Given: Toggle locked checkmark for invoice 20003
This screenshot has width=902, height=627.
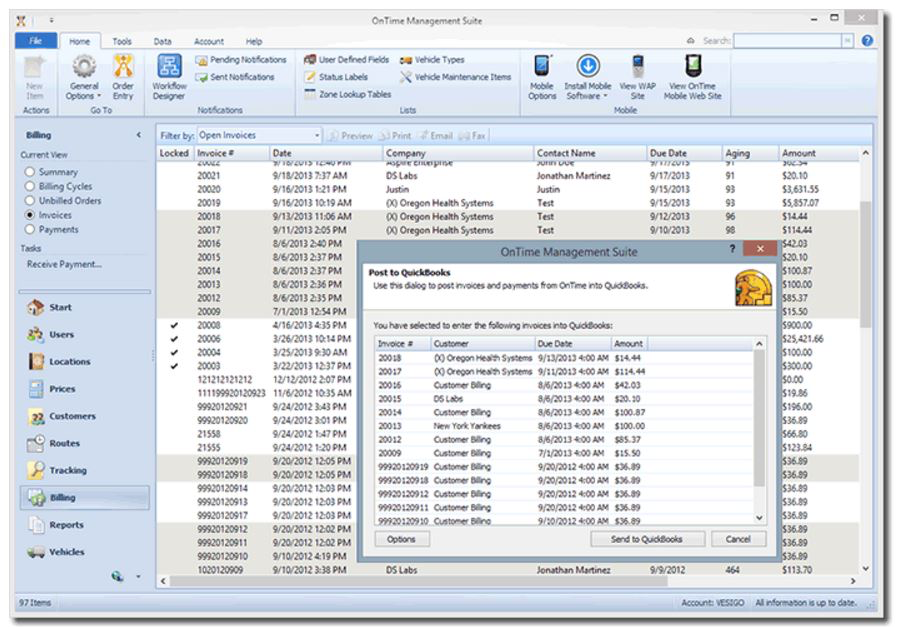Looking at the screenshot, I should [174, 366].
